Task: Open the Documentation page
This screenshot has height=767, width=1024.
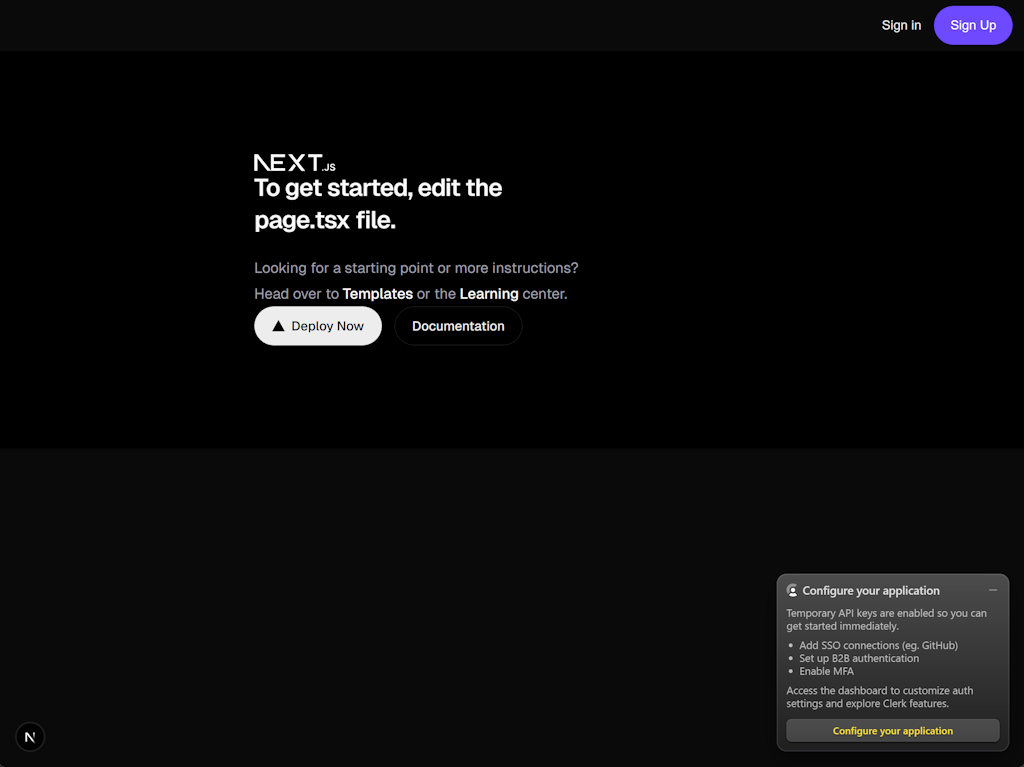Action: 457,325
